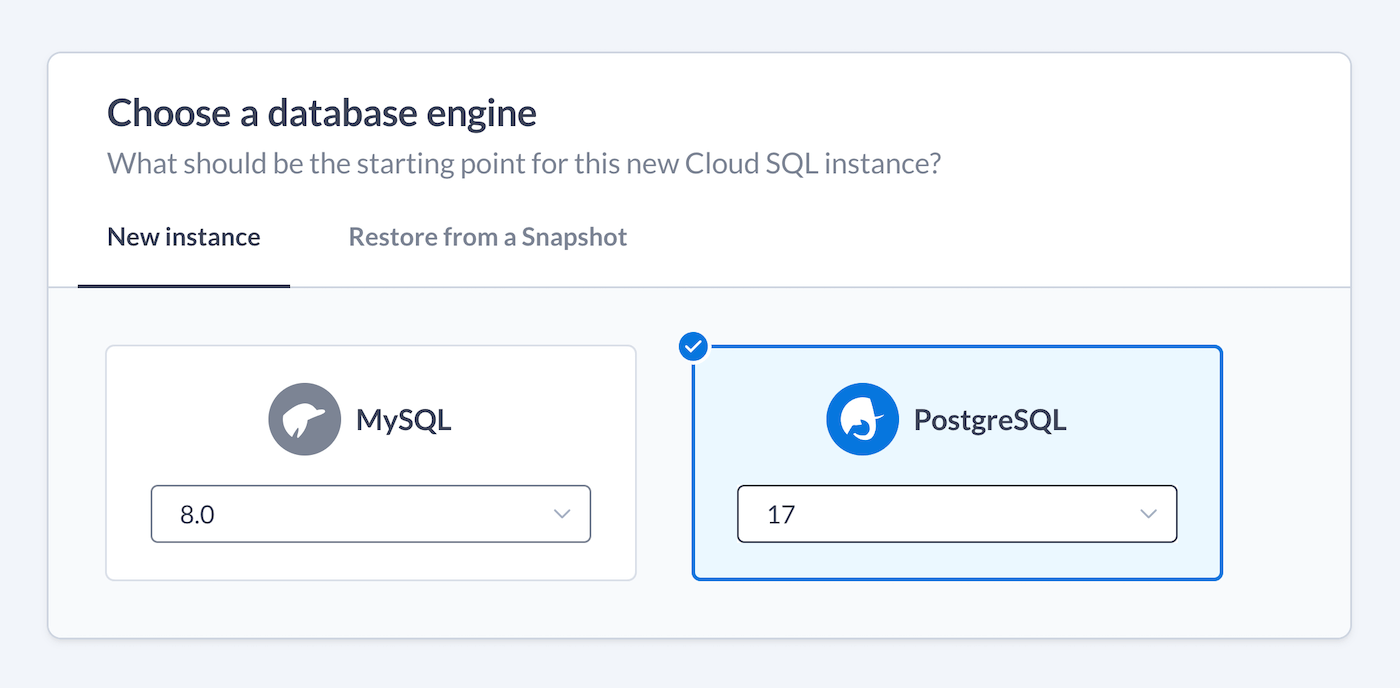Viewport: 1400px width, 688px height.
Task: Click the Choose a database engine heading
Action: point(322,113)
